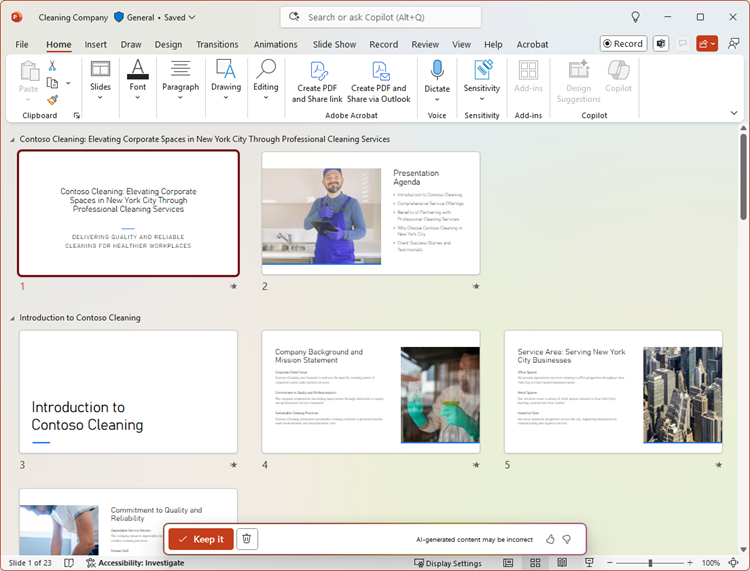The height and width of the screenshot is (571, 750).
Task: Give thumbs down feedback on AI content
Action: (x=567, y=539)
